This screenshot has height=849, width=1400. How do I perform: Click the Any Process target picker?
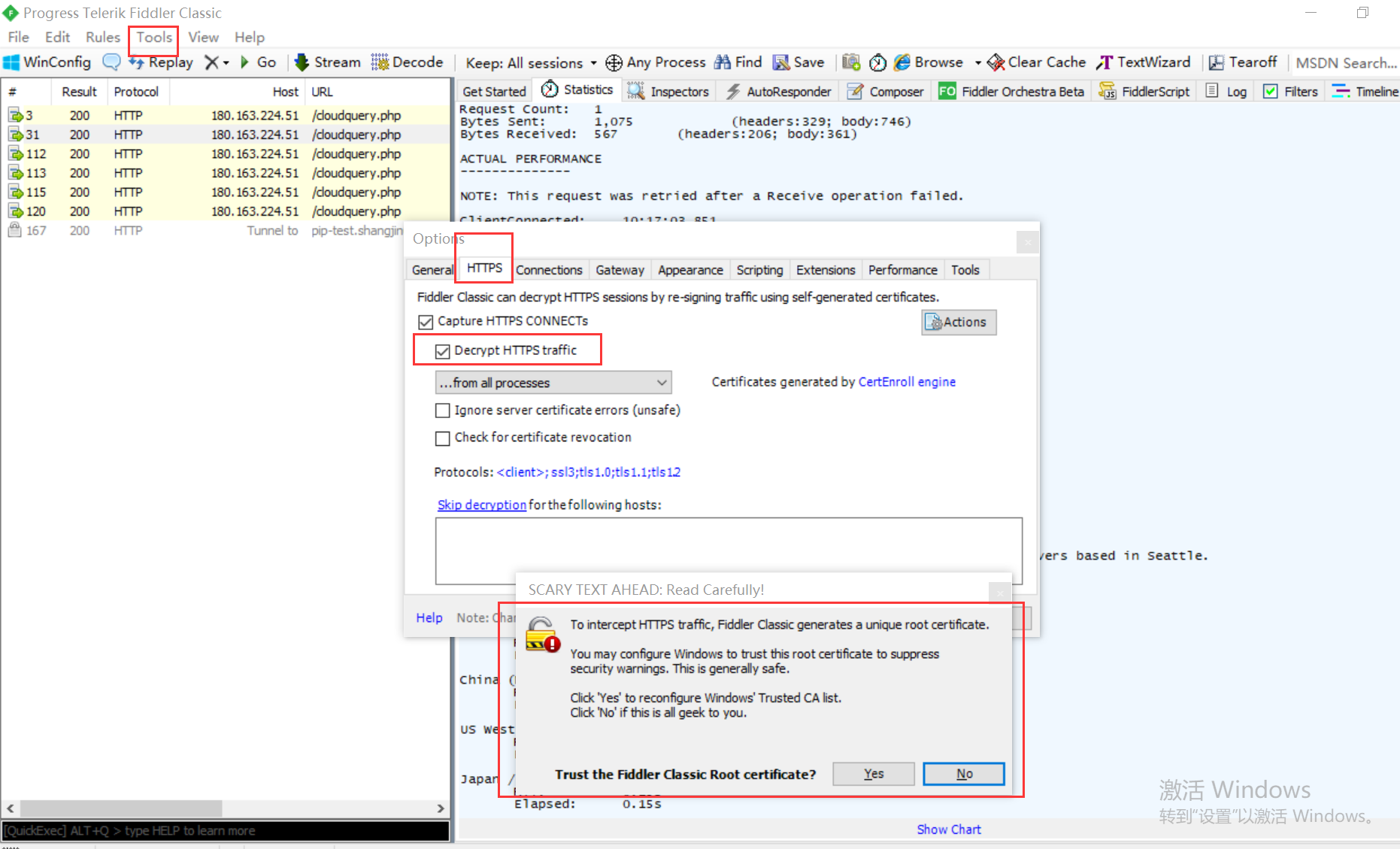(x=656, y=62)
